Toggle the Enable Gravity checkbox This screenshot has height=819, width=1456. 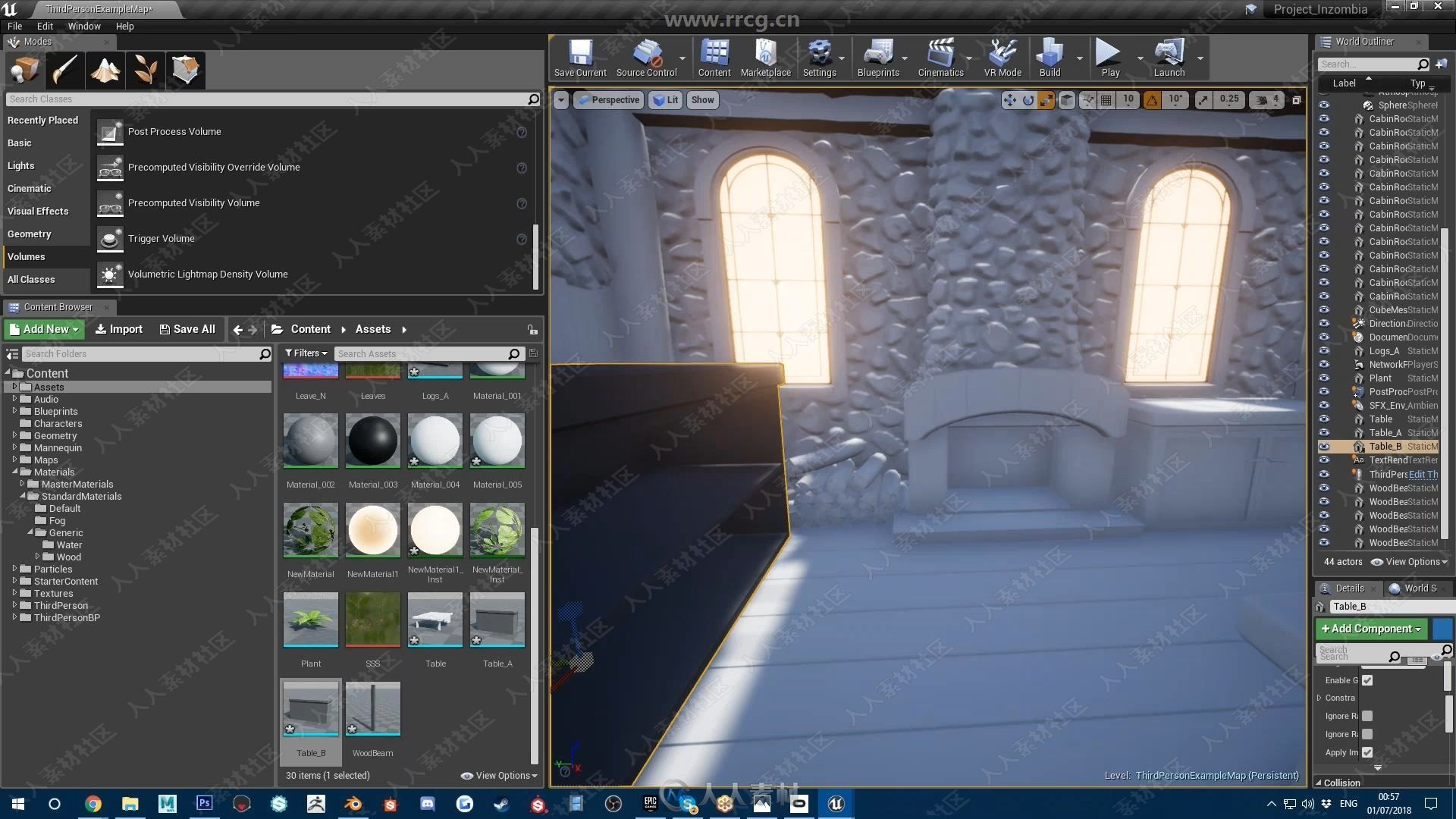pos(1367,680)
